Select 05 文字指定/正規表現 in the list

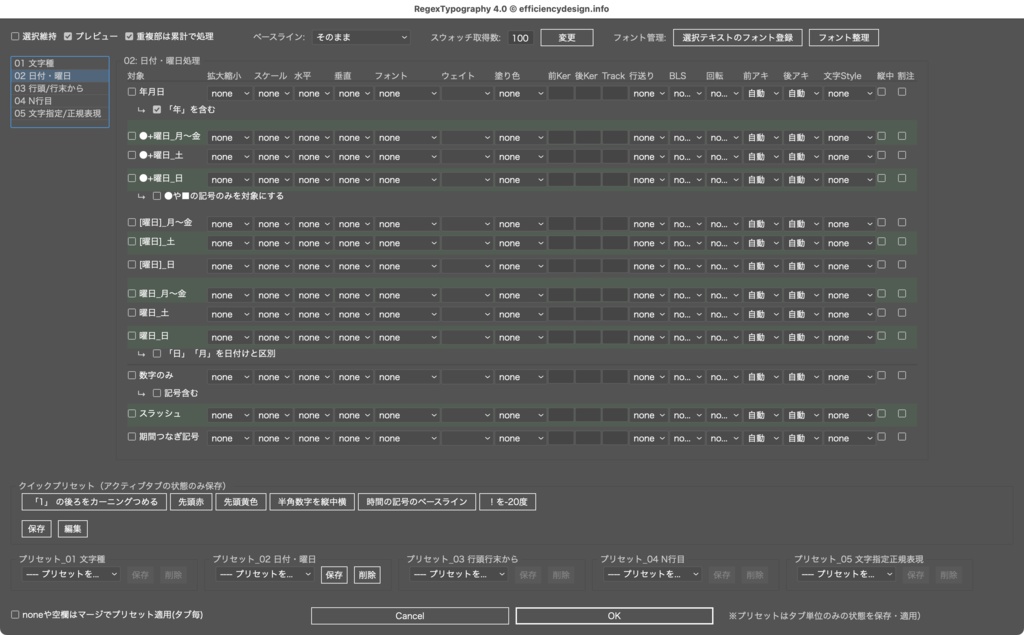pos(60,113)
